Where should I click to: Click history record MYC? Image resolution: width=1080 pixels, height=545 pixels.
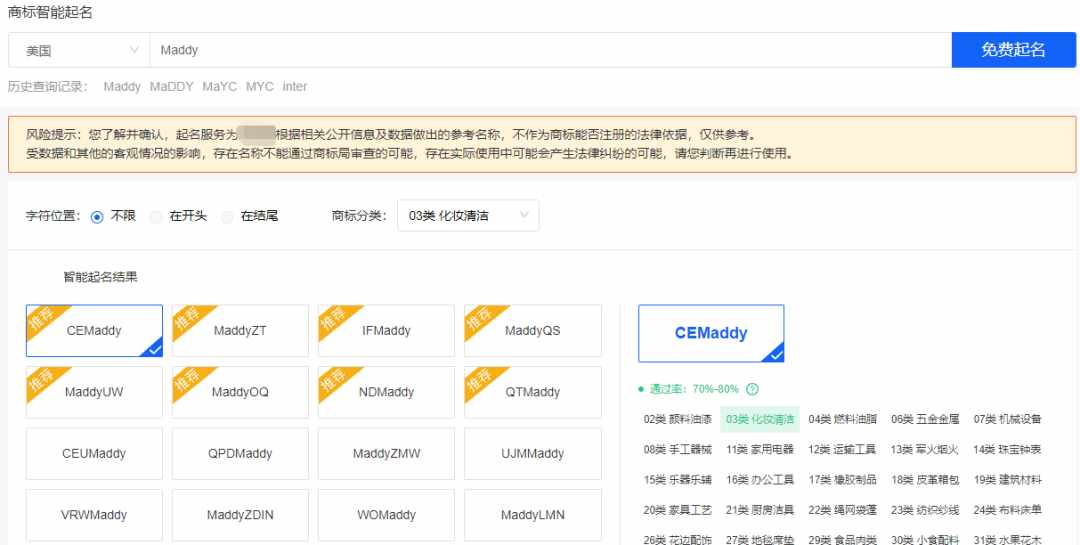260,87
